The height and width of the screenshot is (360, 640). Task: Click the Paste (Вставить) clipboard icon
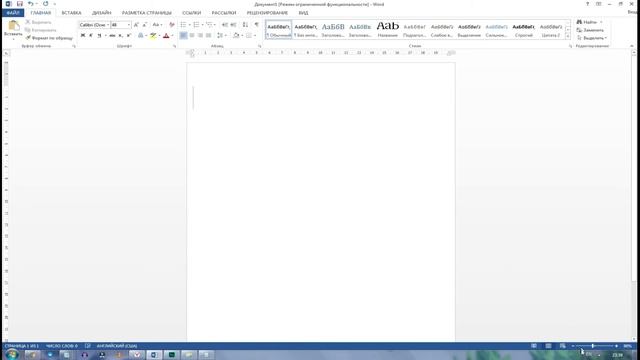click(13, 26)
